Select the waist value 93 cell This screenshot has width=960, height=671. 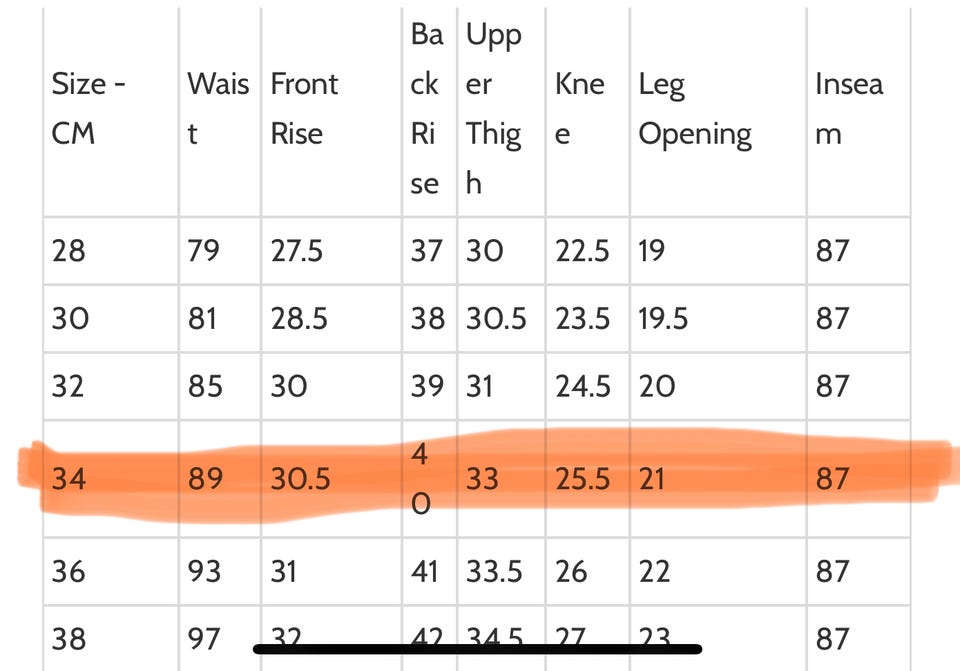pos(205,571)
